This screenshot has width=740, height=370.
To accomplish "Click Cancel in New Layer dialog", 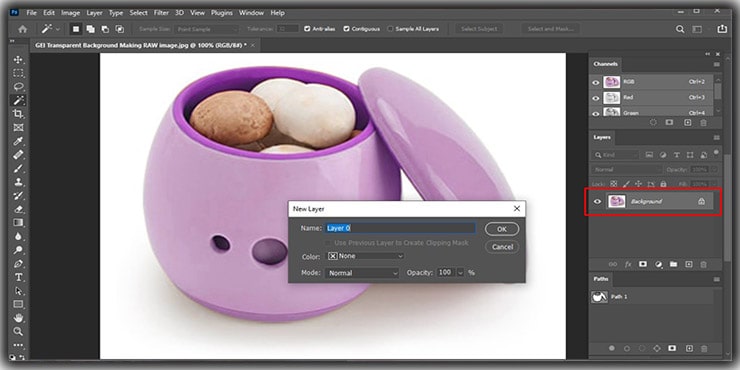I will coord(502,247).
